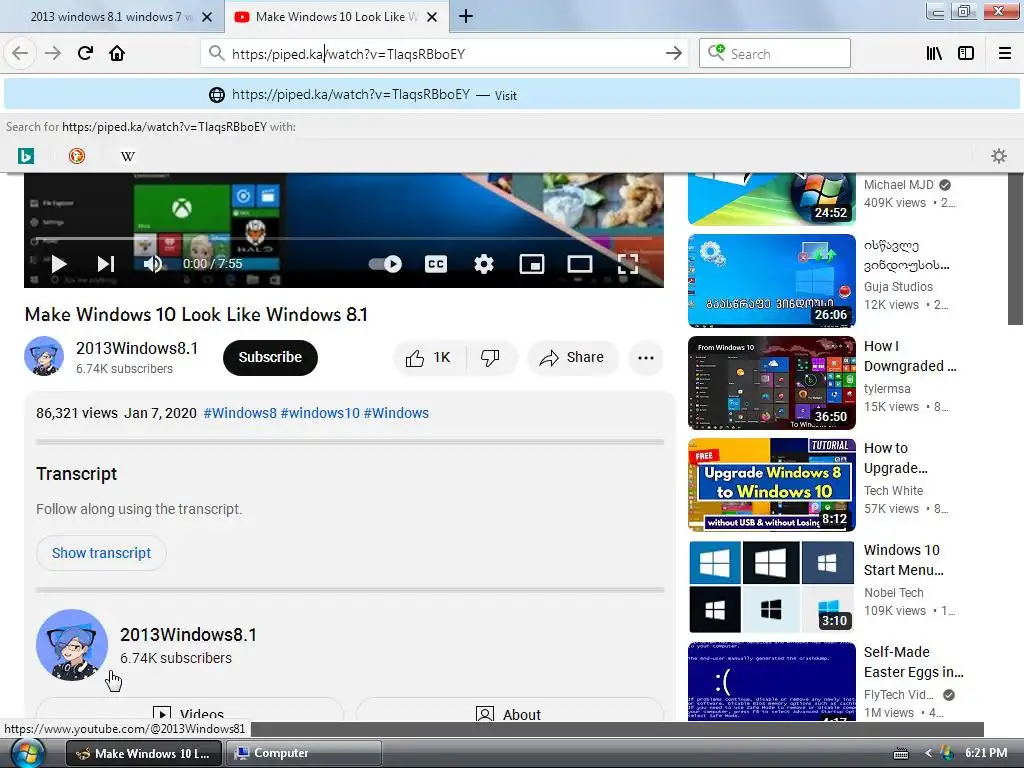Click the taskbar clock 6:21 PM
This screenshot has height=768, width=1024.
[x=986, y=753]
